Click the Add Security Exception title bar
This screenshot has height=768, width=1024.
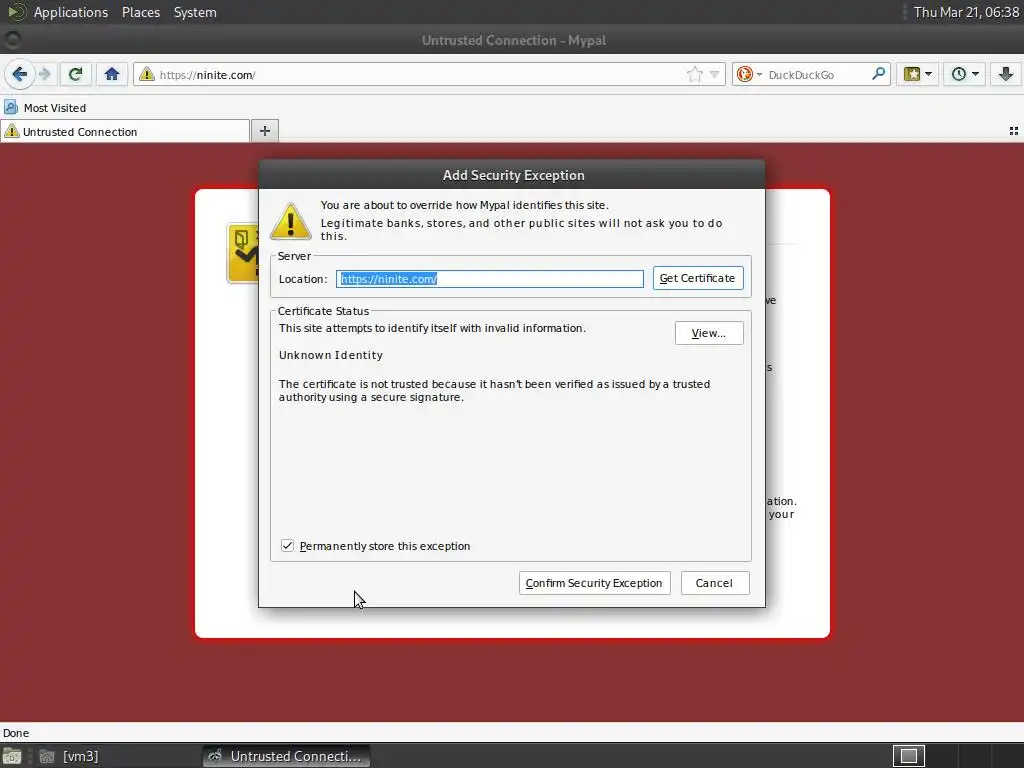coord(512,175)
